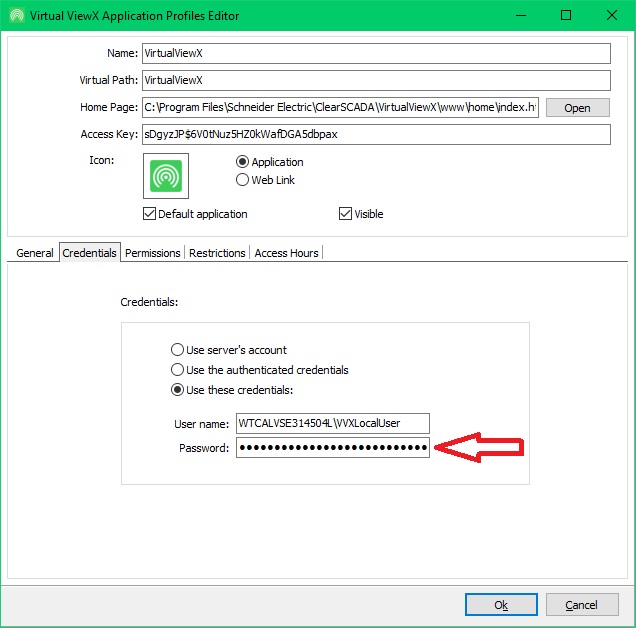The height and width of the screenshot is (628, 636).
Task: Click the Virtual ViewX icon preview box
Action: click(166, 176)
